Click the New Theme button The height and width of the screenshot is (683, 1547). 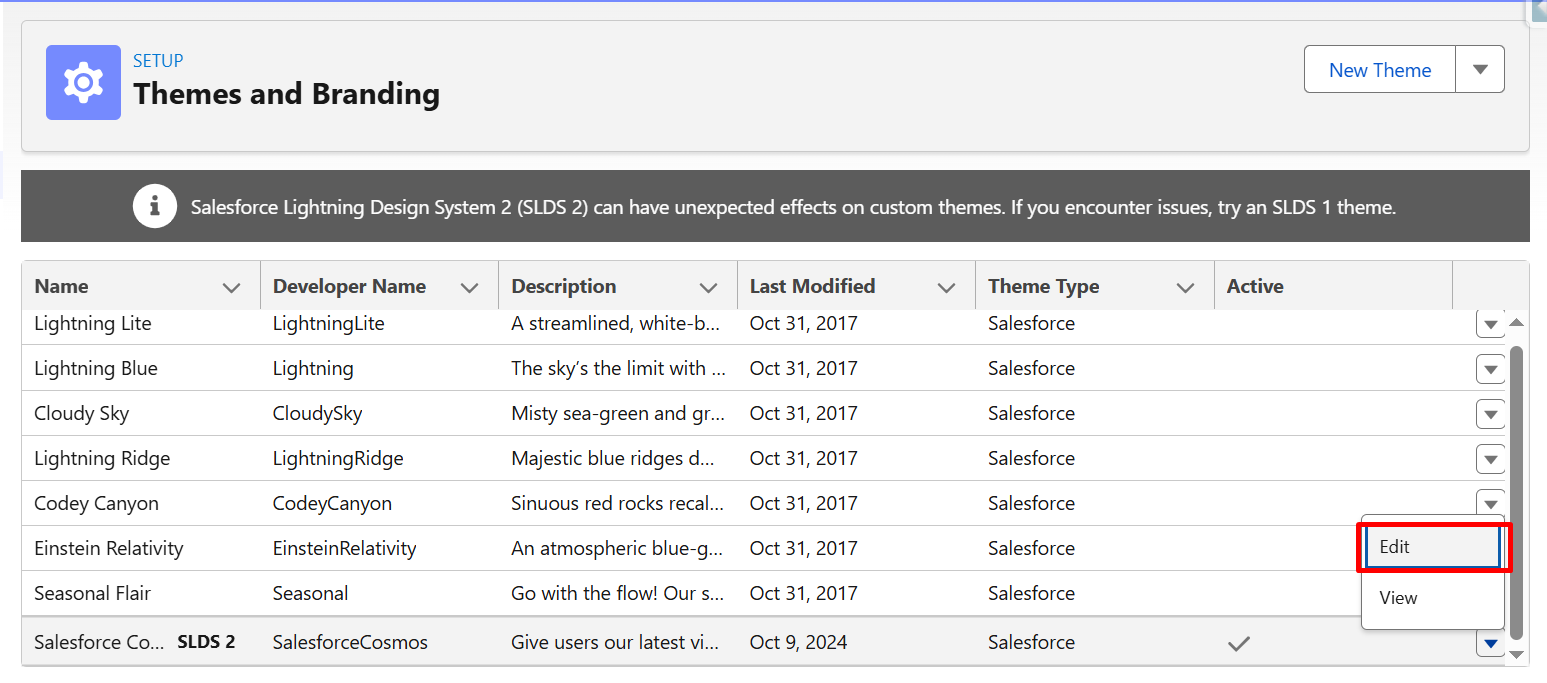(x=1379, y=70)
